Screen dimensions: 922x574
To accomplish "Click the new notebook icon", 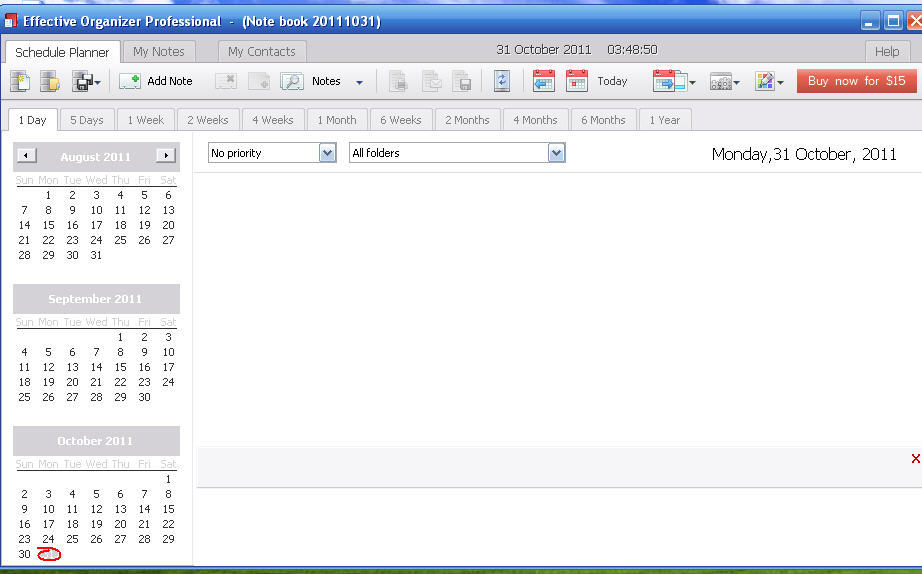I will pyautogui.click(x=20, y=81).
